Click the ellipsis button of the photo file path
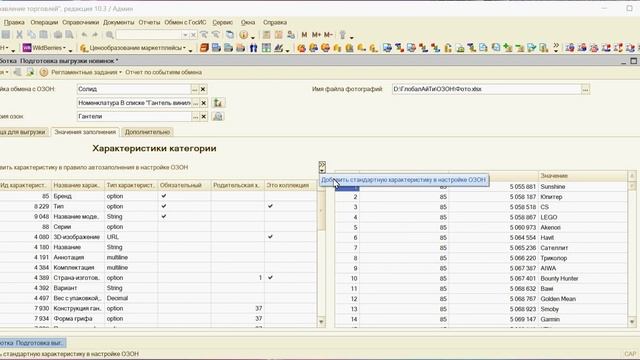Viewport: 640px width, 360px height. tap(586, 89)
